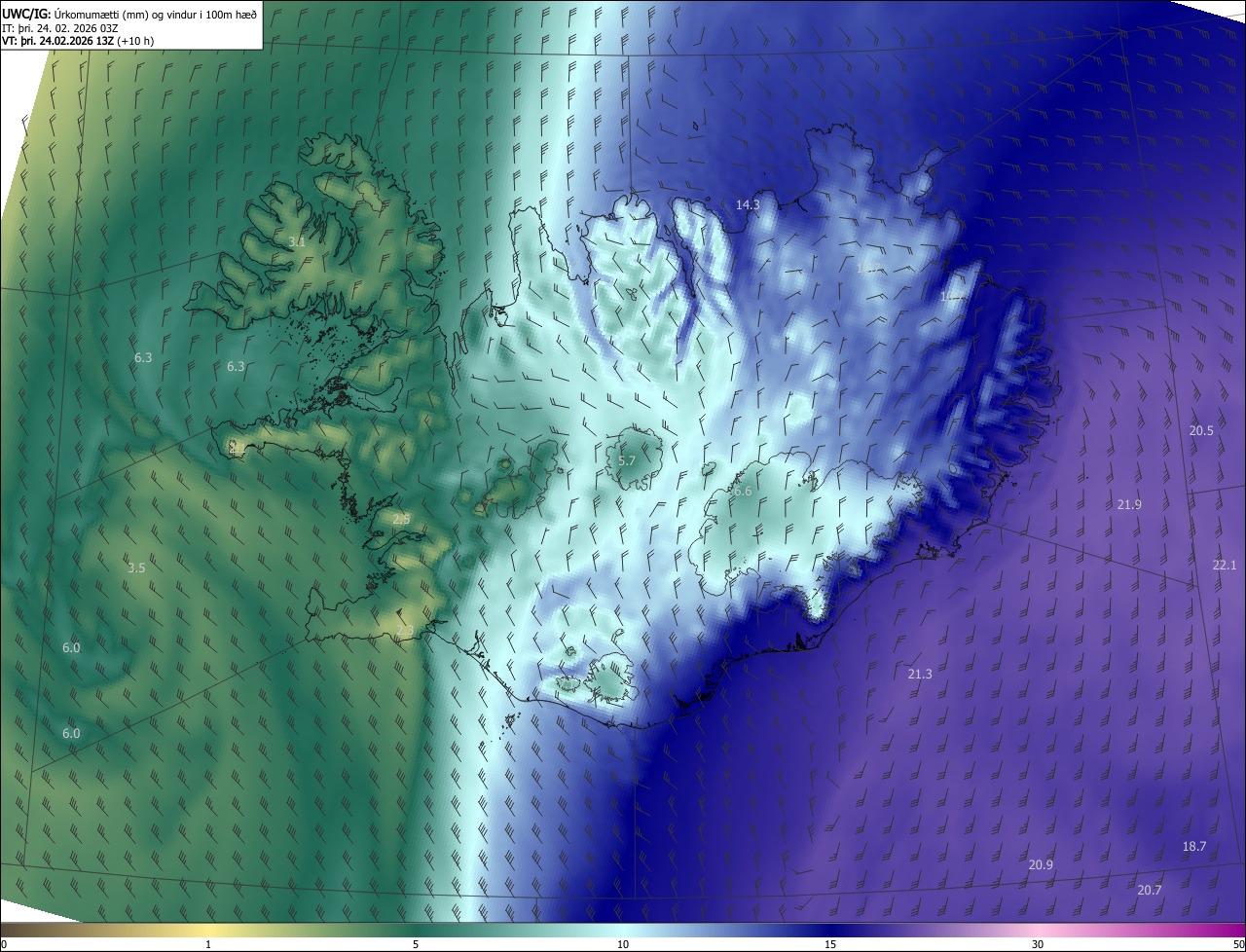Image resolution: width=1246 pixels, height=952 pixels.
Task: Click the 21.9 value southeast of Iceland
Action: (1129, 504)
